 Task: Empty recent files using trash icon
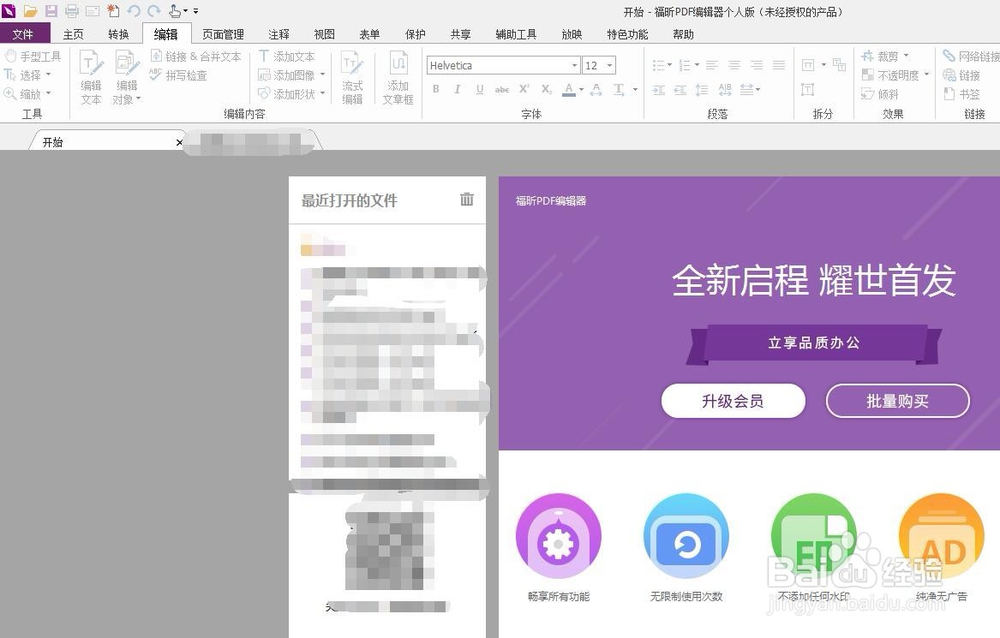(466, 200)
